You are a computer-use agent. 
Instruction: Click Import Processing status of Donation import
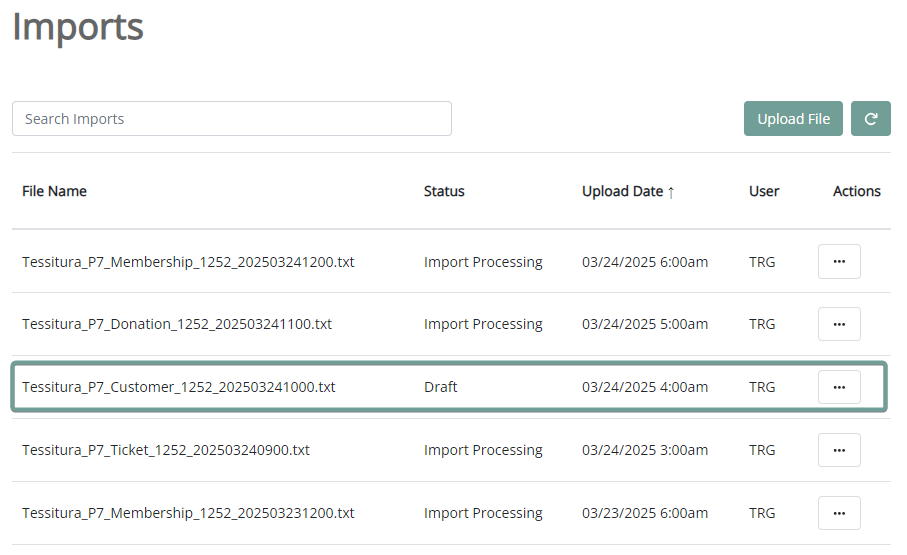(483, 324)
